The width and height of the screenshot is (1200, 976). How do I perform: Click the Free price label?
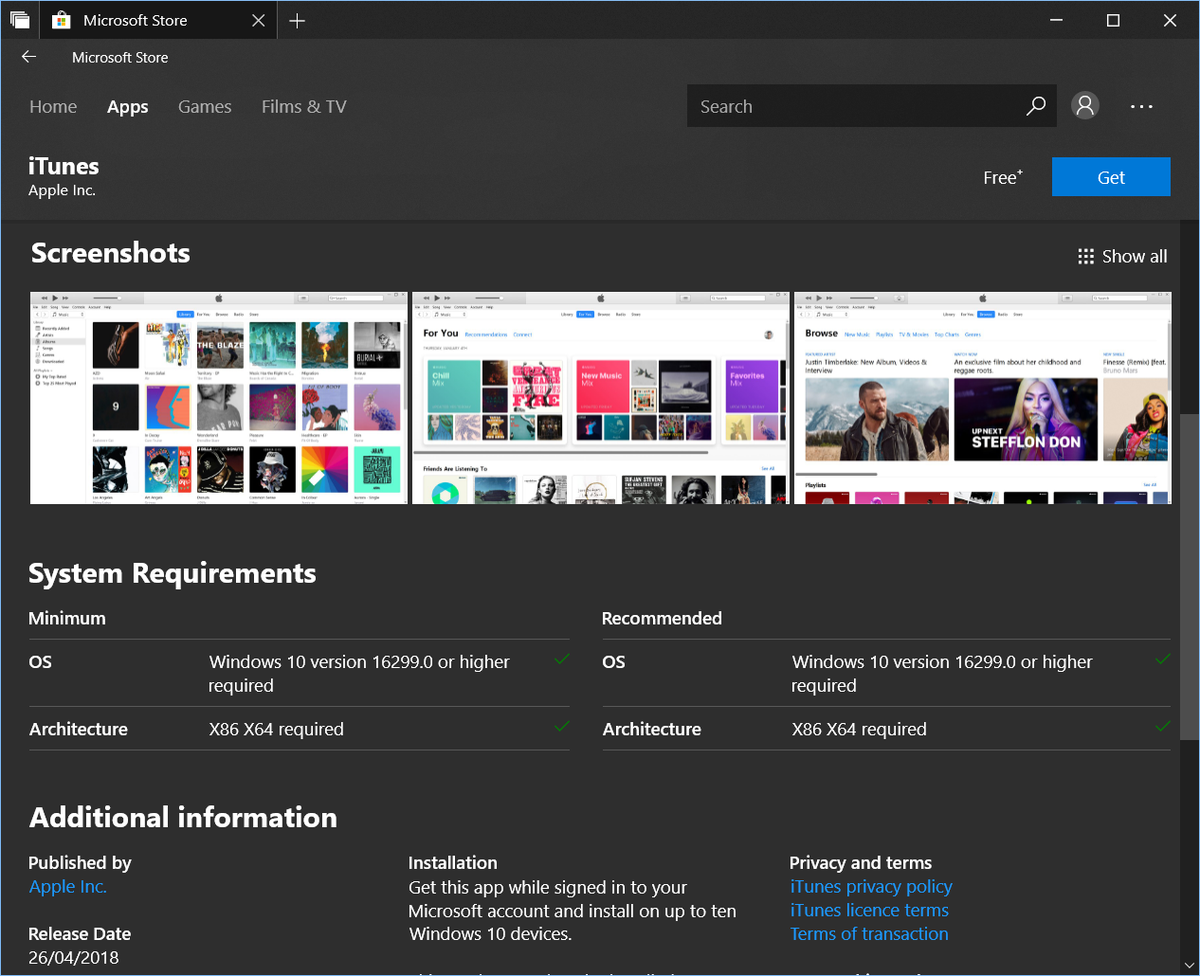pyautogui.click(x=1003, y=177)
